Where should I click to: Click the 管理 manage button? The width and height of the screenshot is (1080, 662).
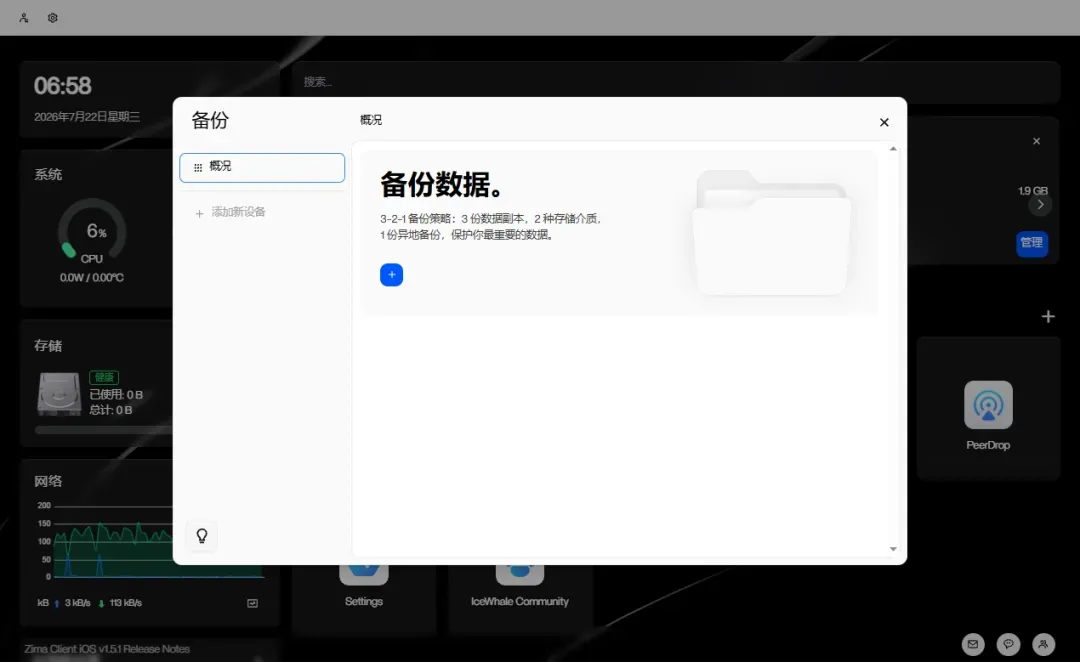click(x=1032, y=243)
